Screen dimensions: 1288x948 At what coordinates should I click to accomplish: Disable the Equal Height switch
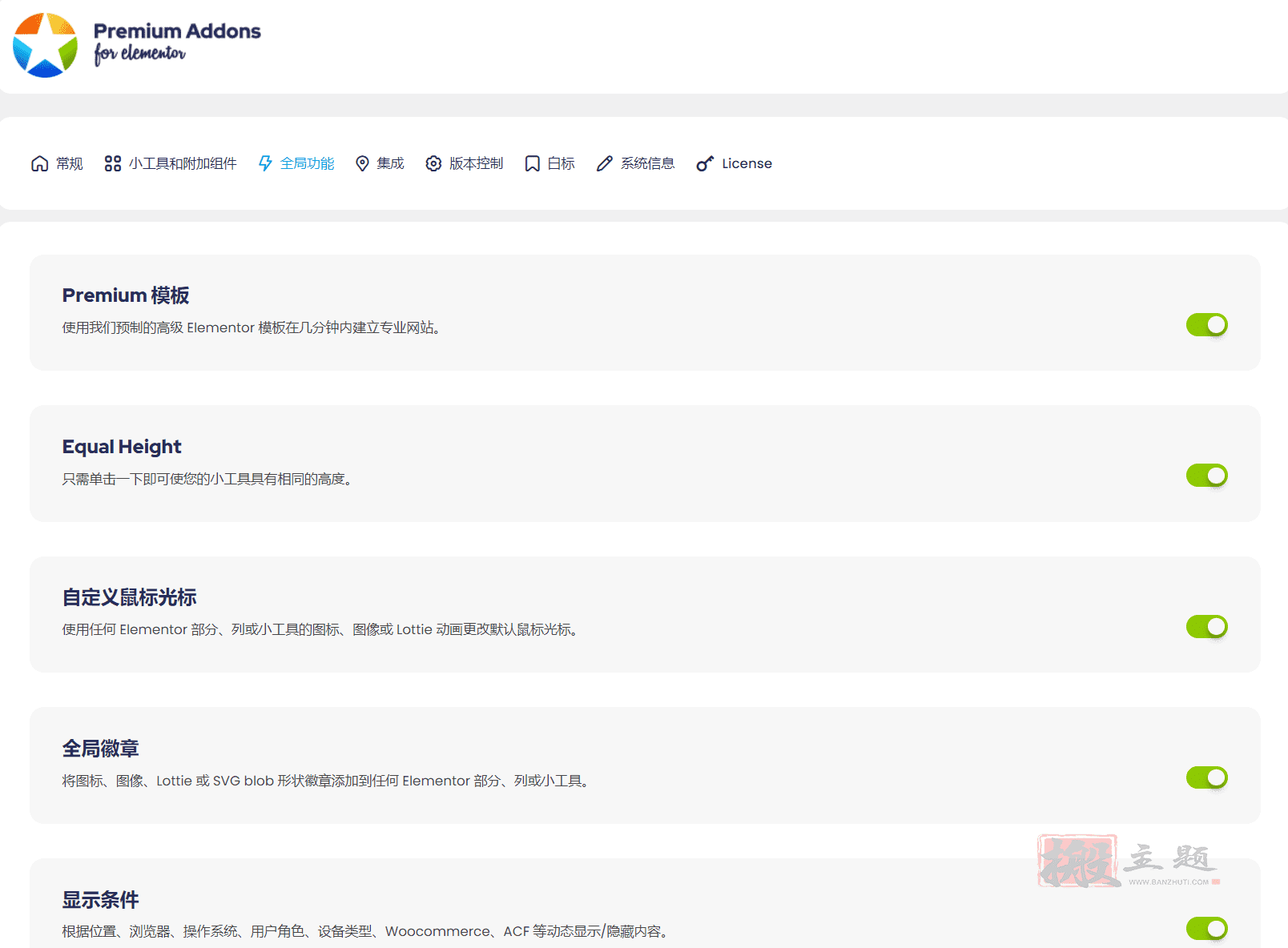pyautogui.click(x=1206, y=476)
